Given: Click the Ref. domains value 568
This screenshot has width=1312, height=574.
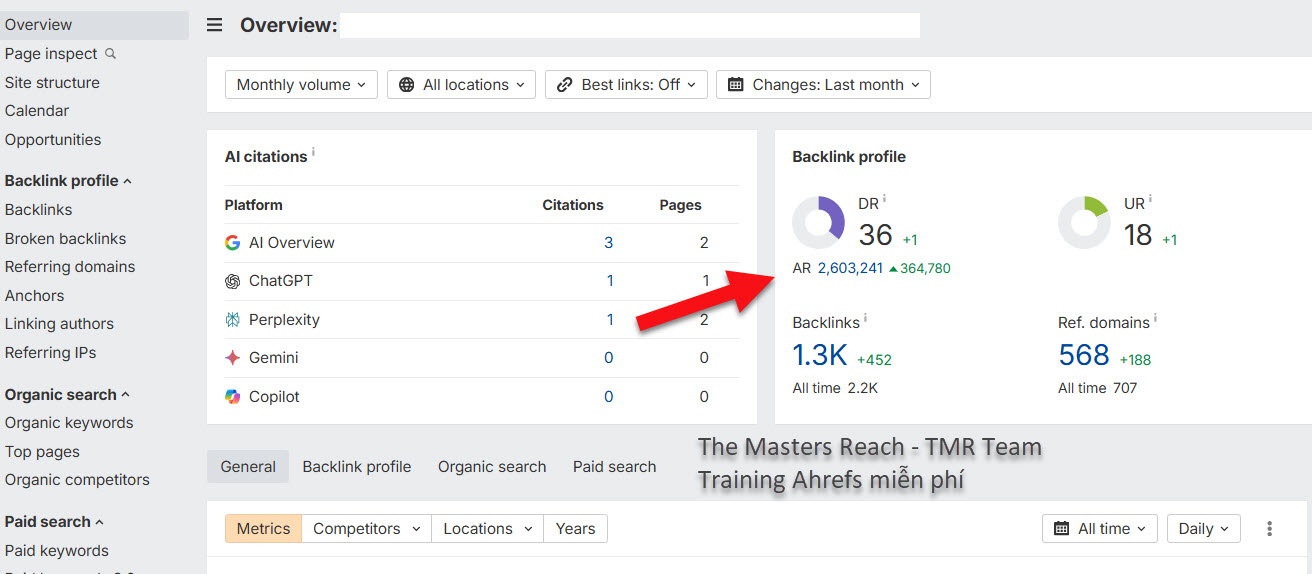Looking at the screenshot, I should coord(1084,355).
